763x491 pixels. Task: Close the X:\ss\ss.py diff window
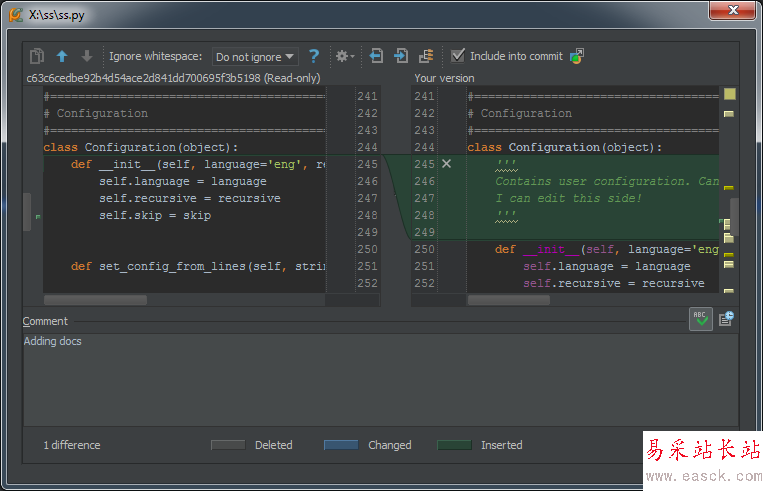click(732, 10)
